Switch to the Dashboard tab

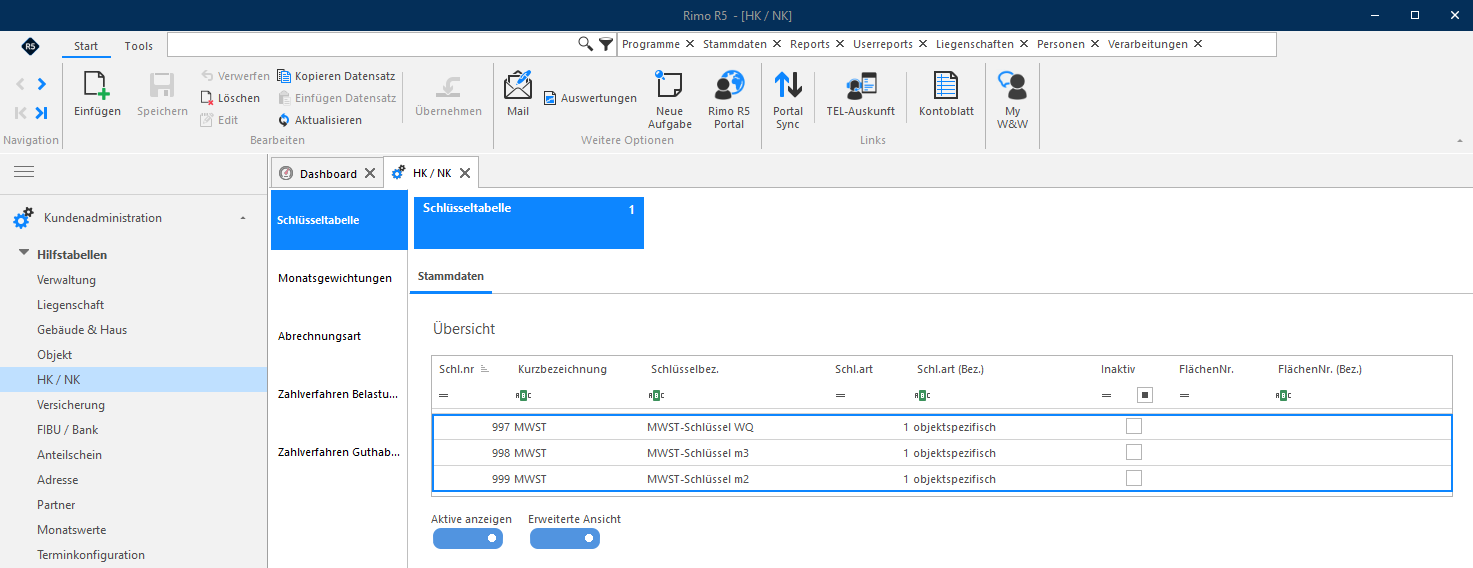point(327,173)
